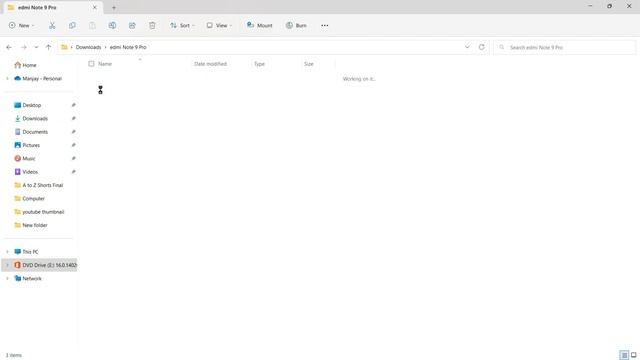Toggle the select all checkbox
The width and height of the screenshot is (640, 360).
point(91,64)
